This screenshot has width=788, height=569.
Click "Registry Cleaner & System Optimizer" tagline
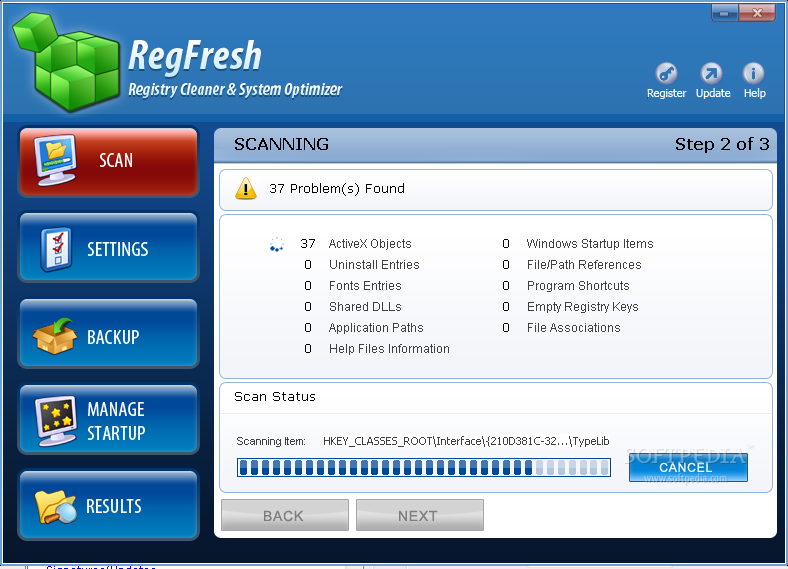(x=235, y=89)
